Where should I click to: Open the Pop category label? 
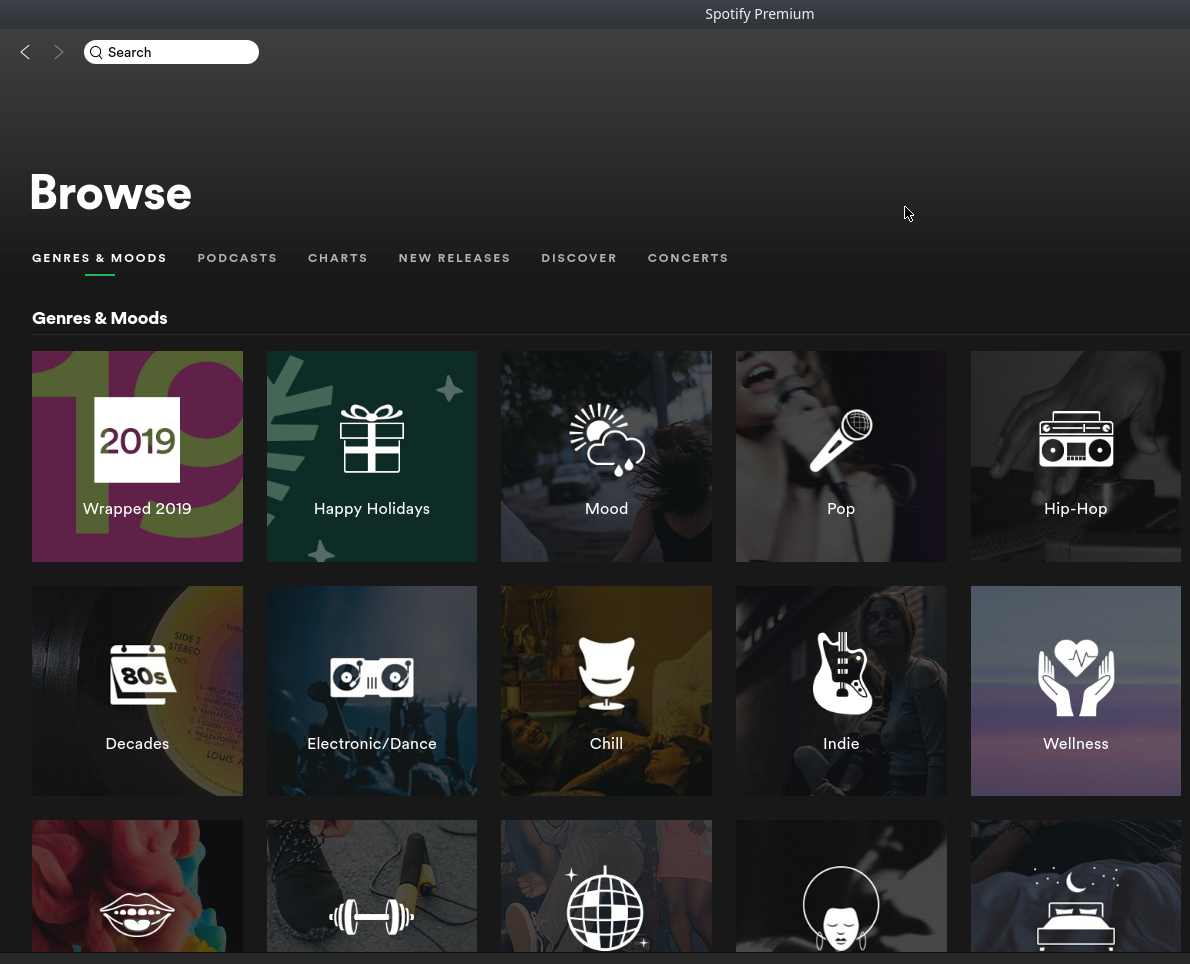point(841,509)
